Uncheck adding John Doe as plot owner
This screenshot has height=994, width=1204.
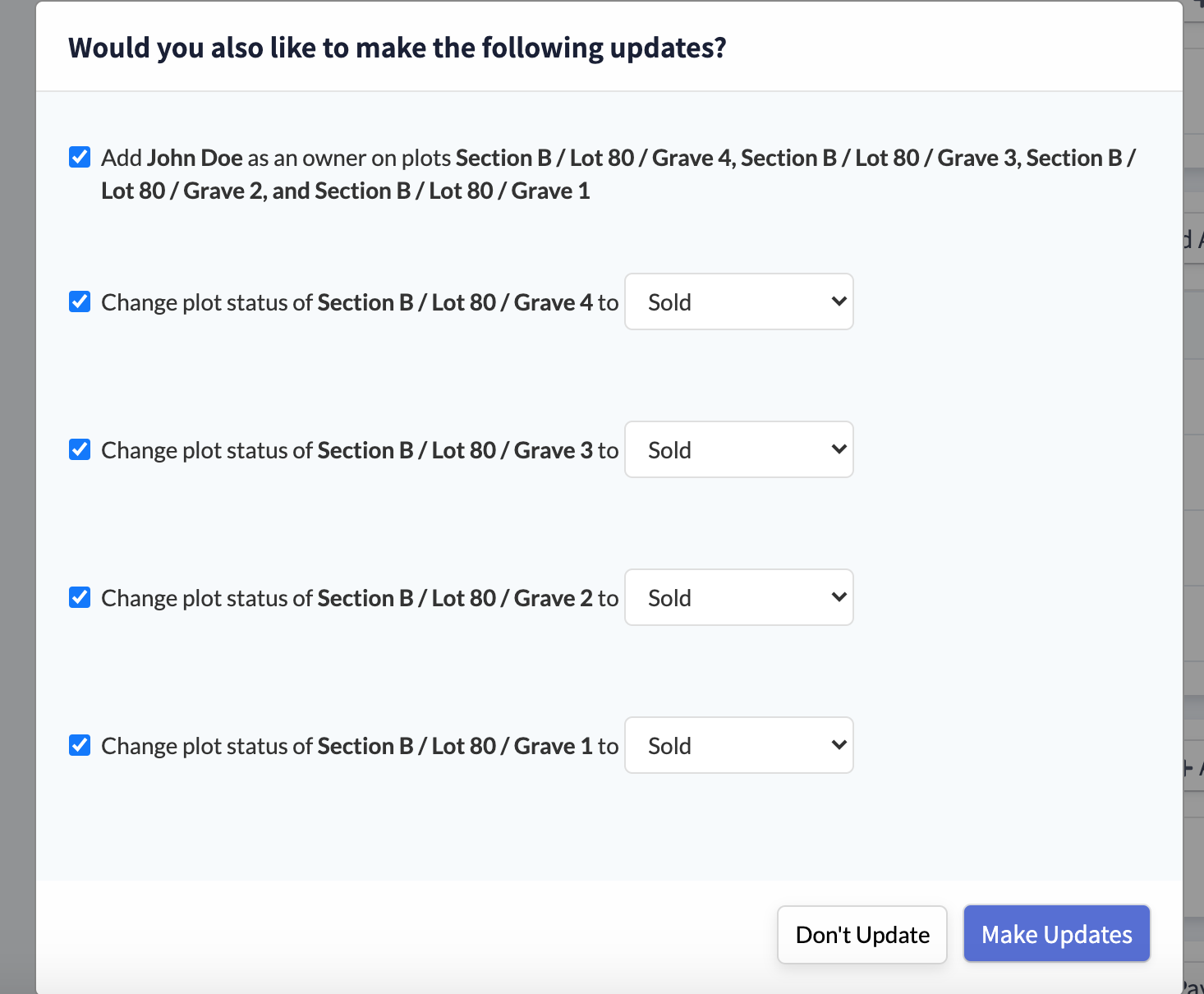pos(79,156)
